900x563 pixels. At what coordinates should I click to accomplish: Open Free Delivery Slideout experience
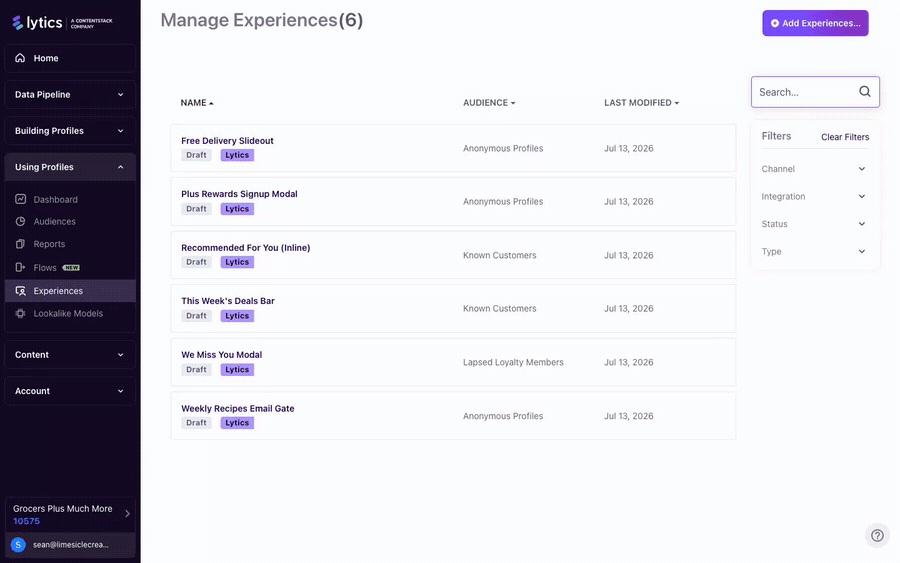[x=227, y=141]
